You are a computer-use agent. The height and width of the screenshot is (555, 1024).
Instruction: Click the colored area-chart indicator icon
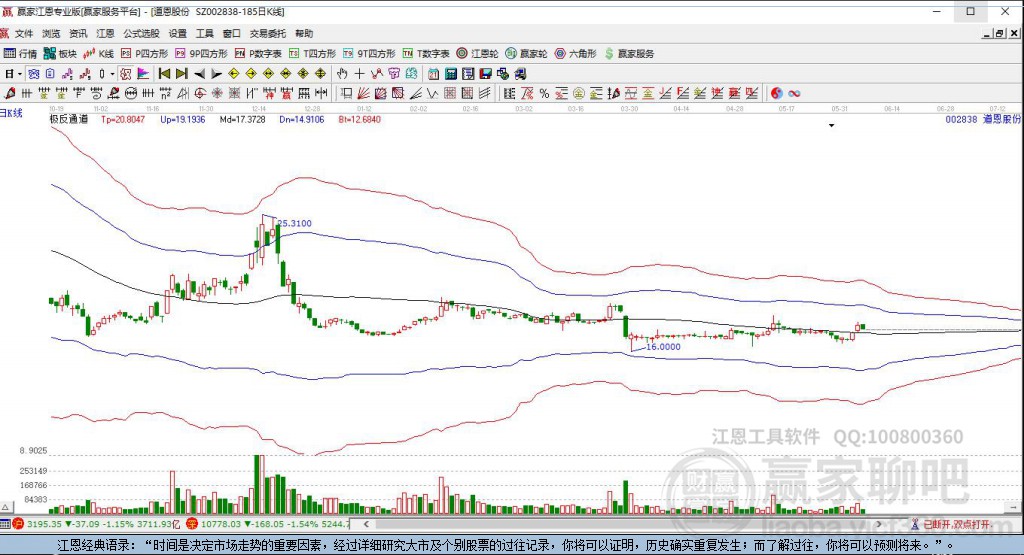[x=143, y=74]
